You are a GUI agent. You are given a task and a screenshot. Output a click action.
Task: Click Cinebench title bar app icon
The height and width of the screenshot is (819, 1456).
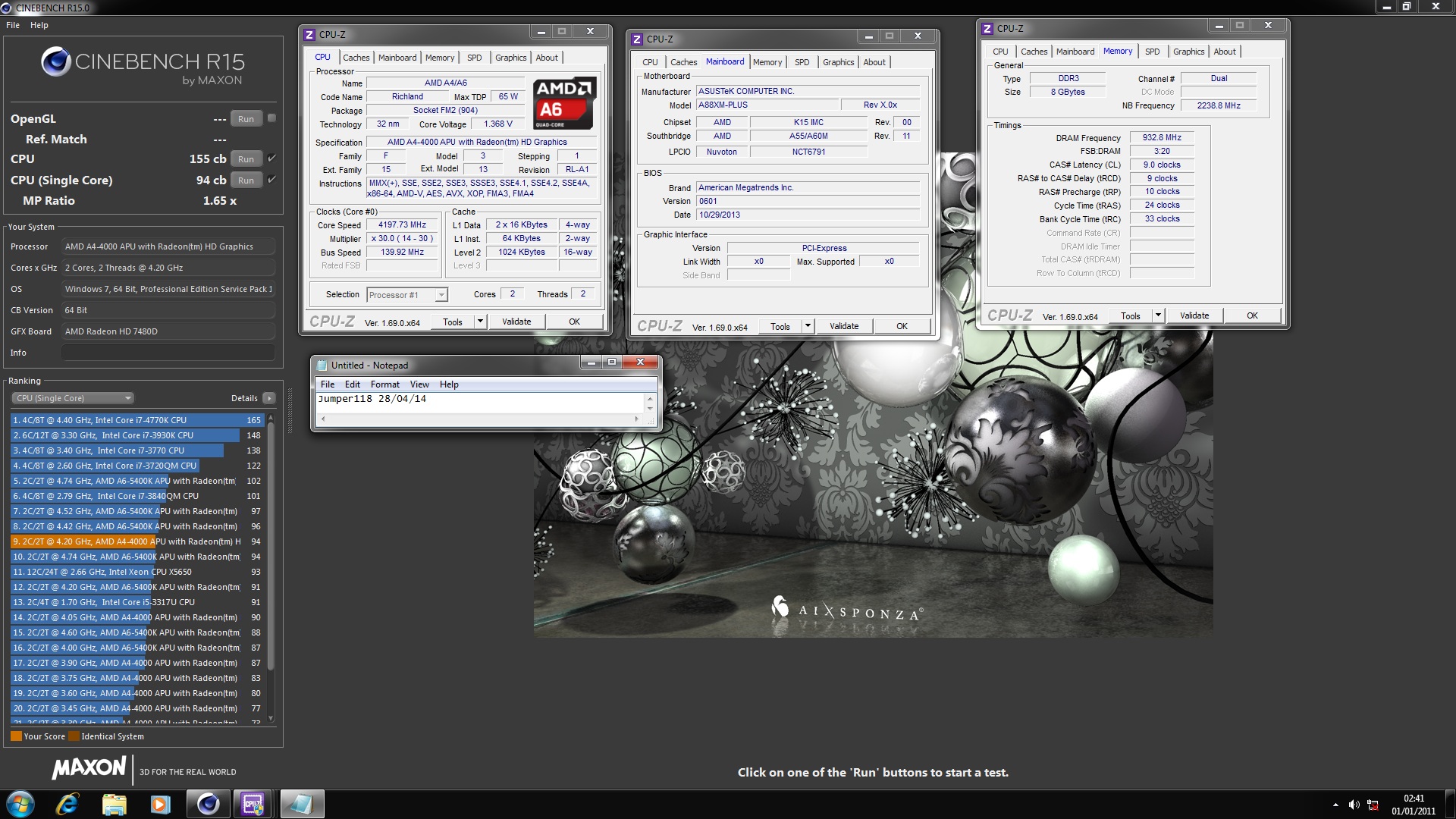(x=6, y=8)
